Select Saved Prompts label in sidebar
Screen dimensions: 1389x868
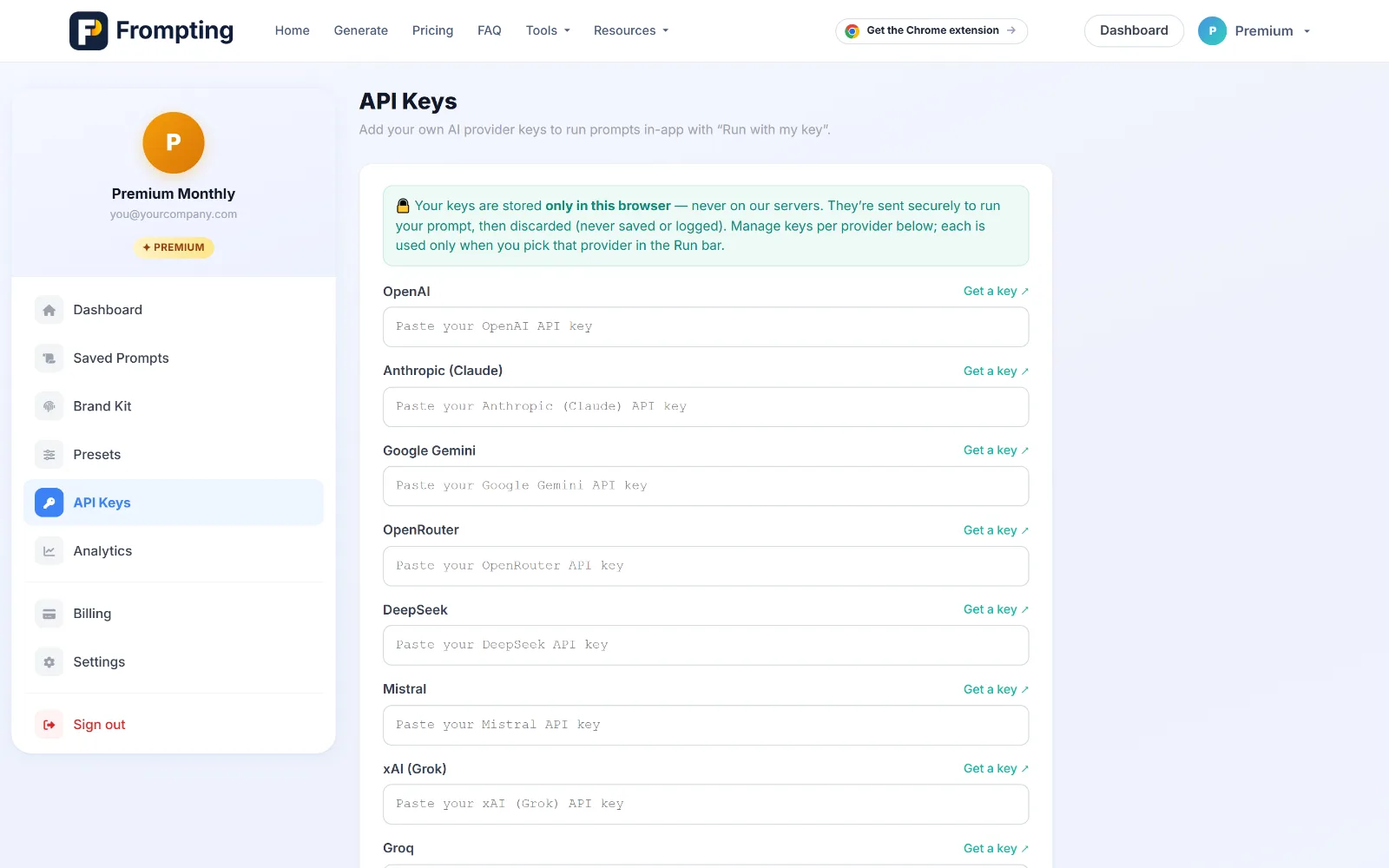(121, 358)
